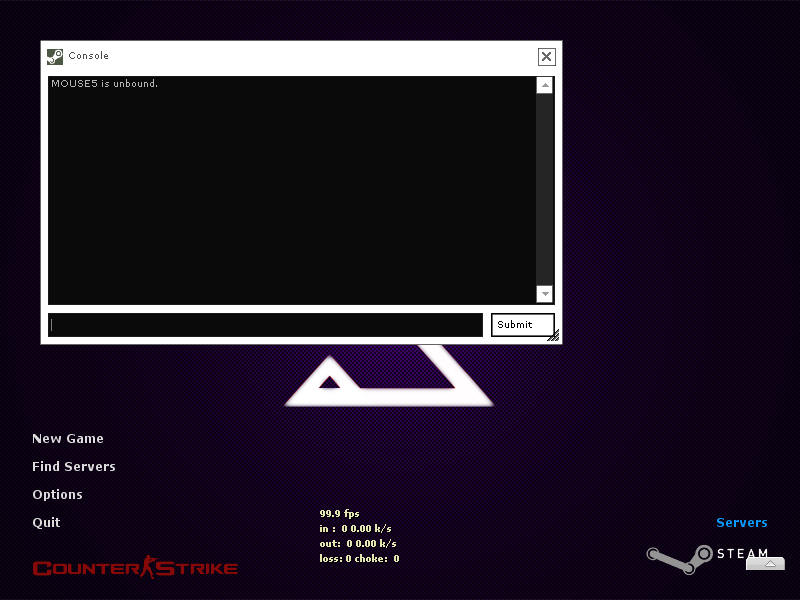Start a New Game
Image resolution: width=800 pixels, height=600 pixels.
pos(68,439)
